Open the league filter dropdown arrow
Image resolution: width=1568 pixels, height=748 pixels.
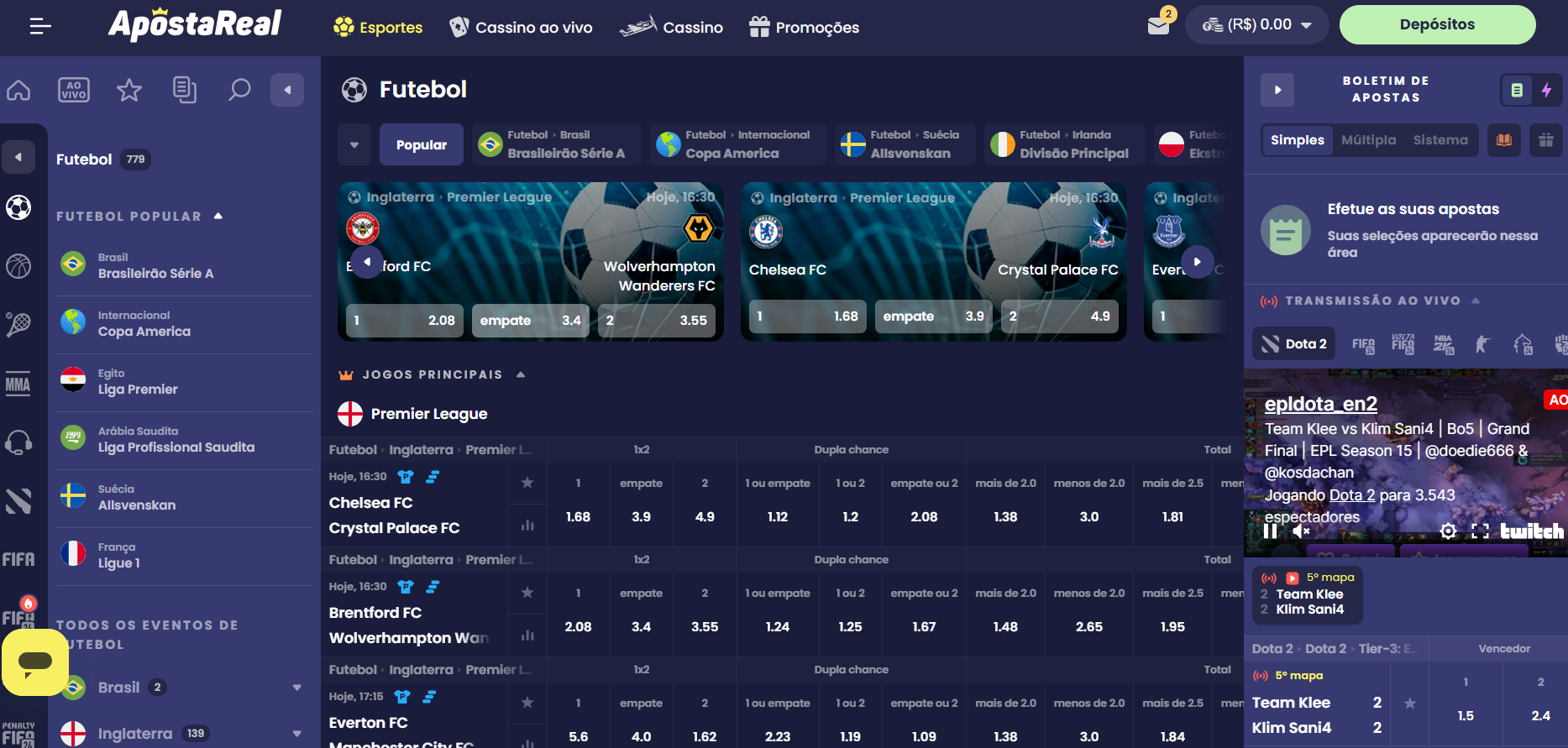click(x=354, y=145)
